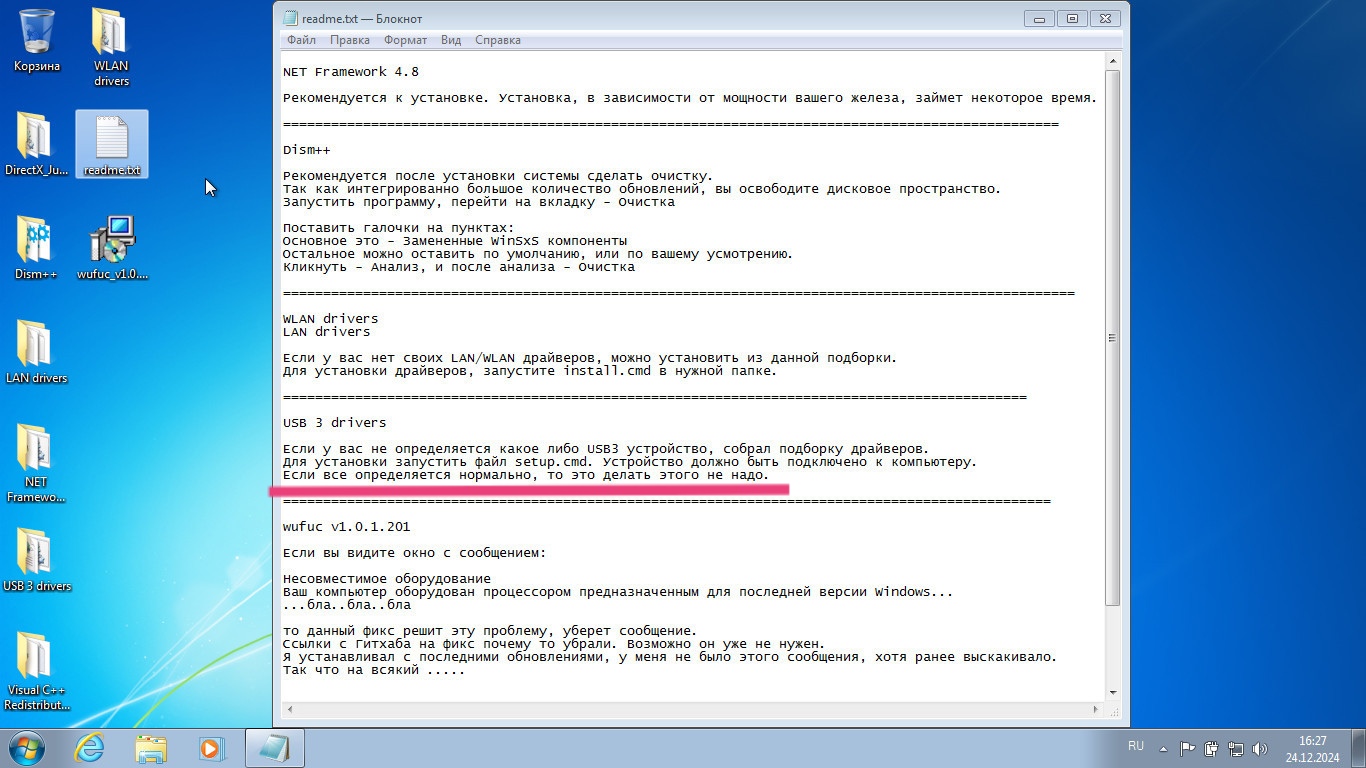Open the Справка menu
This screenshot has height=768, width=1366.
[497, 40]
